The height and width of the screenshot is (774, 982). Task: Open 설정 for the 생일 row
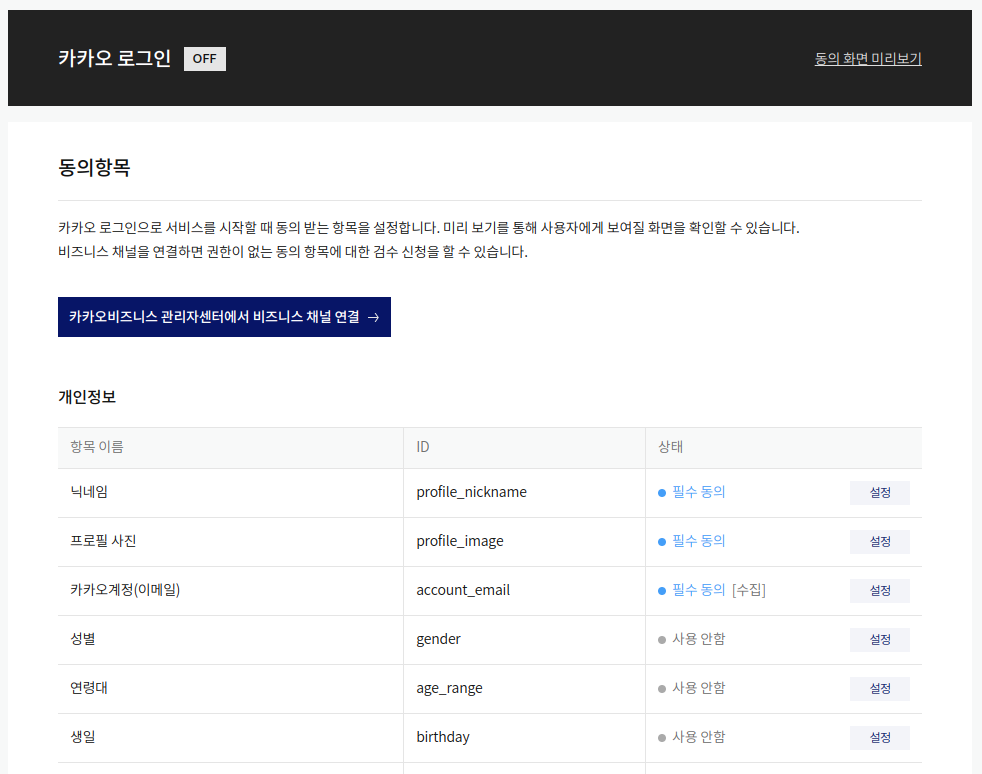click(879, 737)
